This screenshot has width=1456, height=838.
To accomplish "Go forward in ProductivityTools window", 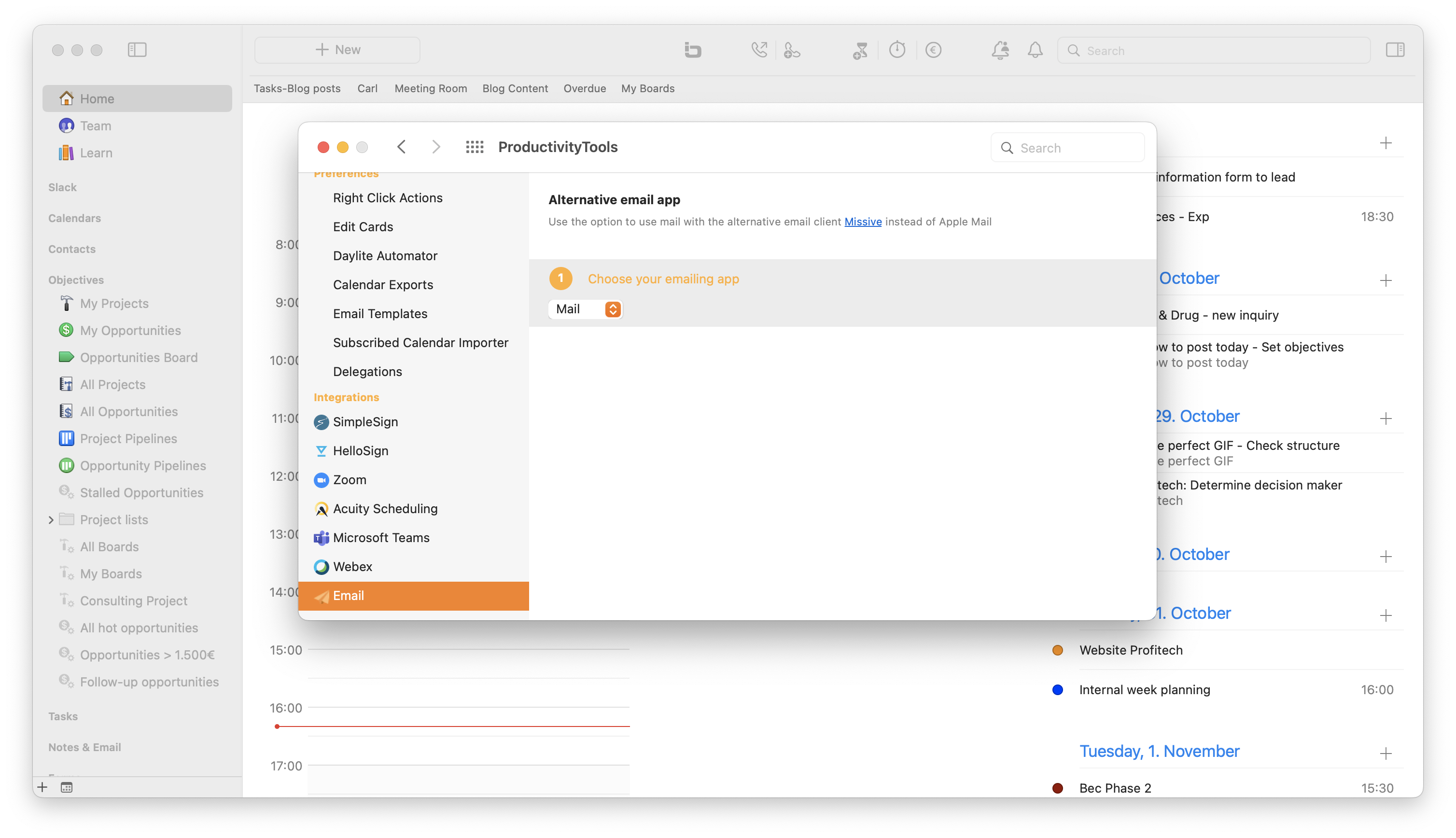I will point(435,147).
